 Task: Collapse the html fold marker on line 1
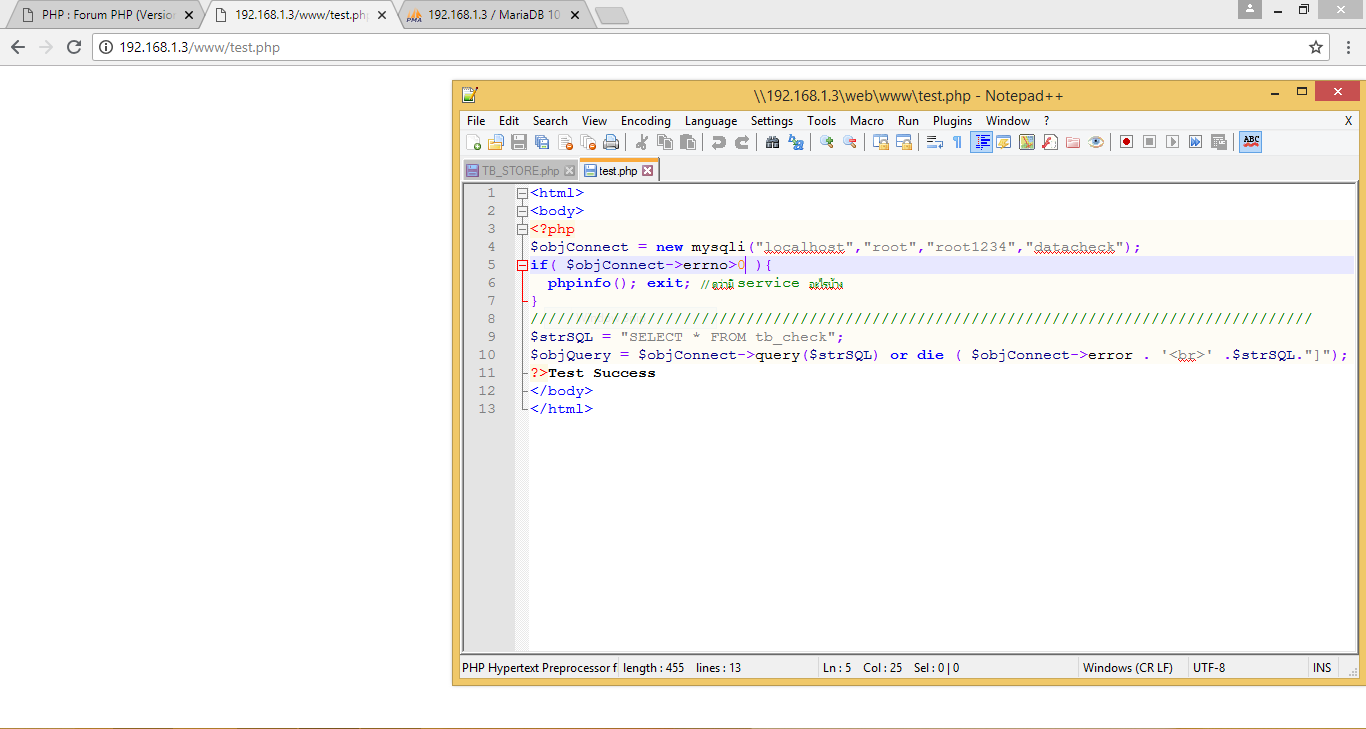click(521, 193)
